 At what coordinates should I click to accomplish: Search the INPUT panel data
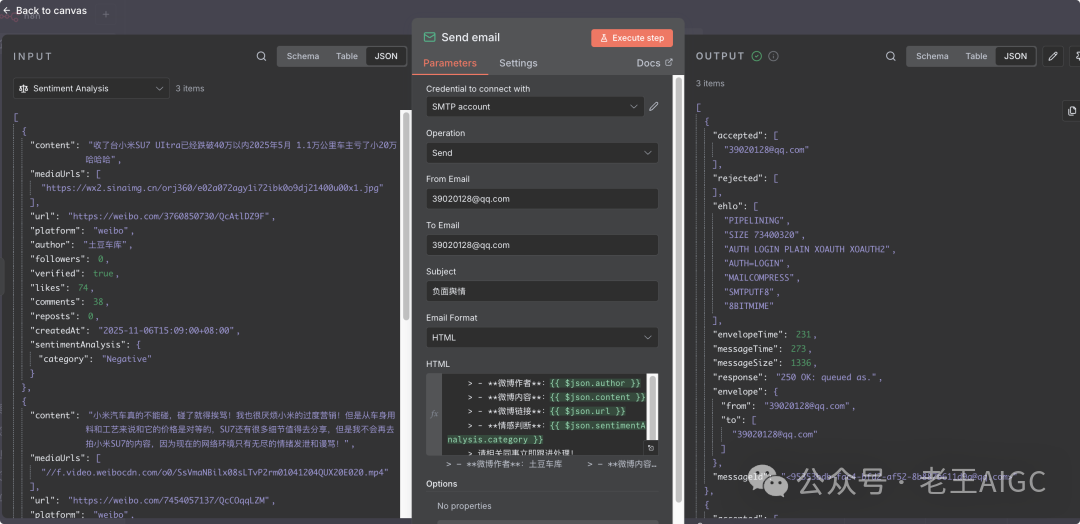pyautogui.click(x=261, y=56)
